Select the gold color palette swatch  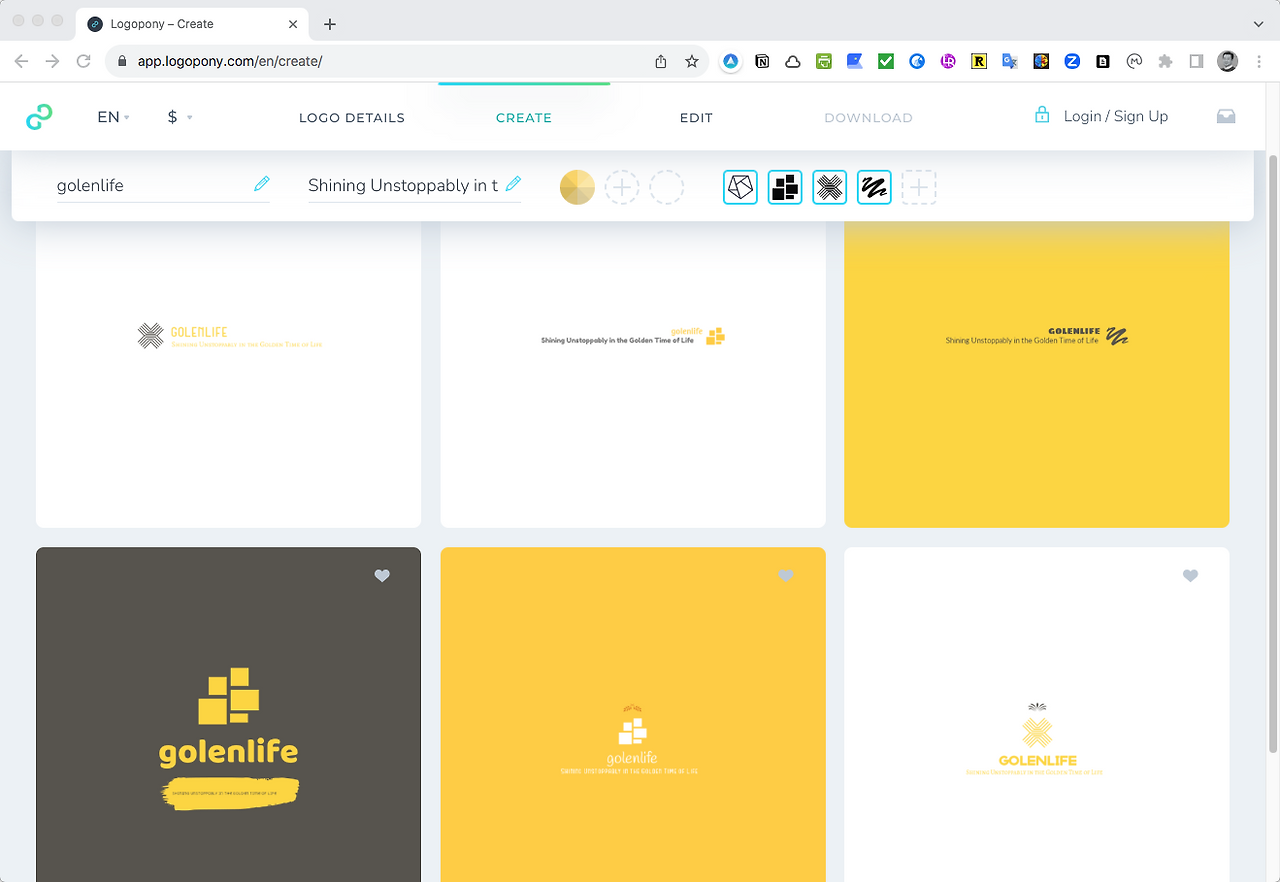(x=577, y=187)
